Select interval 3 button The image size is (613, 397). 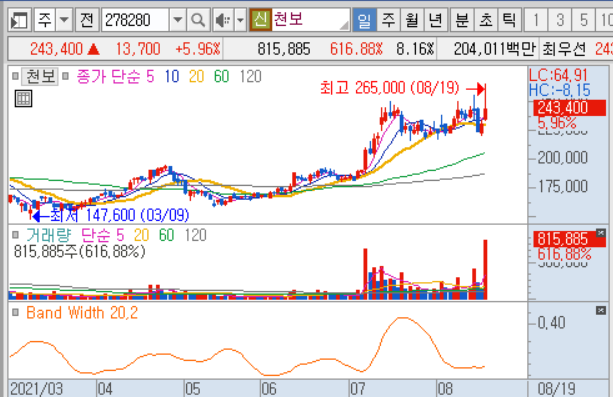560,20
